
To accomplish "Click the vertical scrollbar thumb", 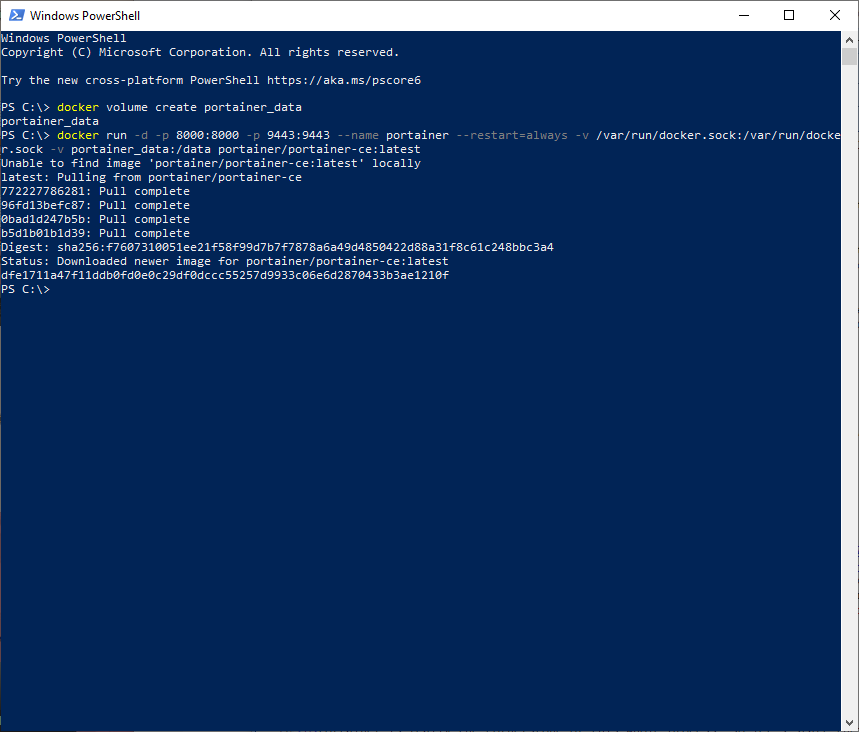I will pyautogui.click(x=849, y=56).
